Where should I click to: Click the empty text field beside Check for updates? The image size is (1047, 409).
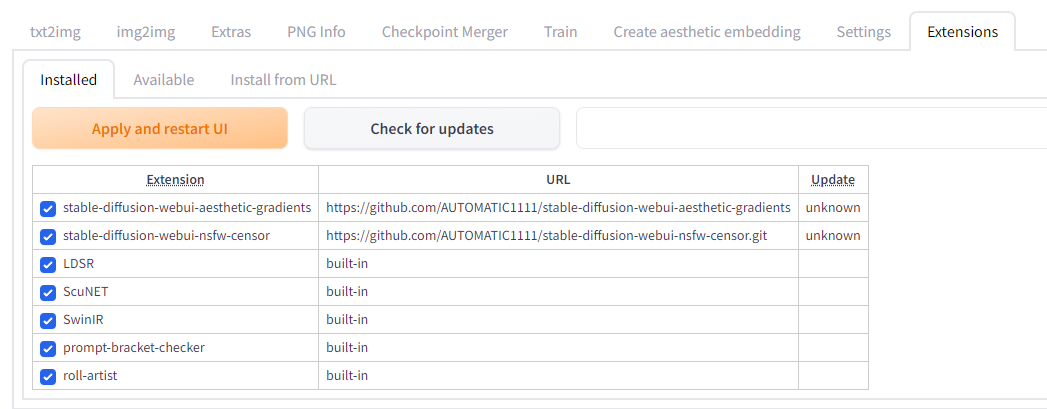point(810,129)
